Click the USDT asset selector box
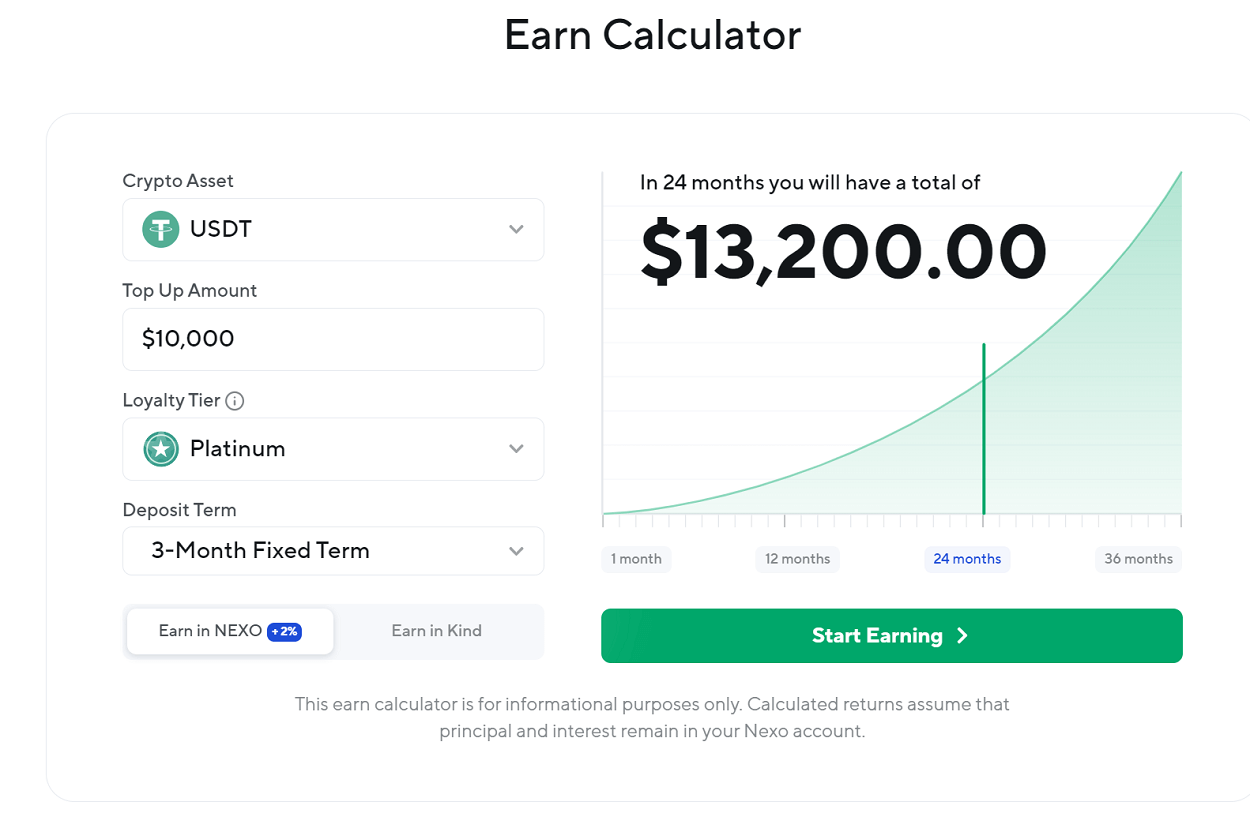 pos(333,229)
